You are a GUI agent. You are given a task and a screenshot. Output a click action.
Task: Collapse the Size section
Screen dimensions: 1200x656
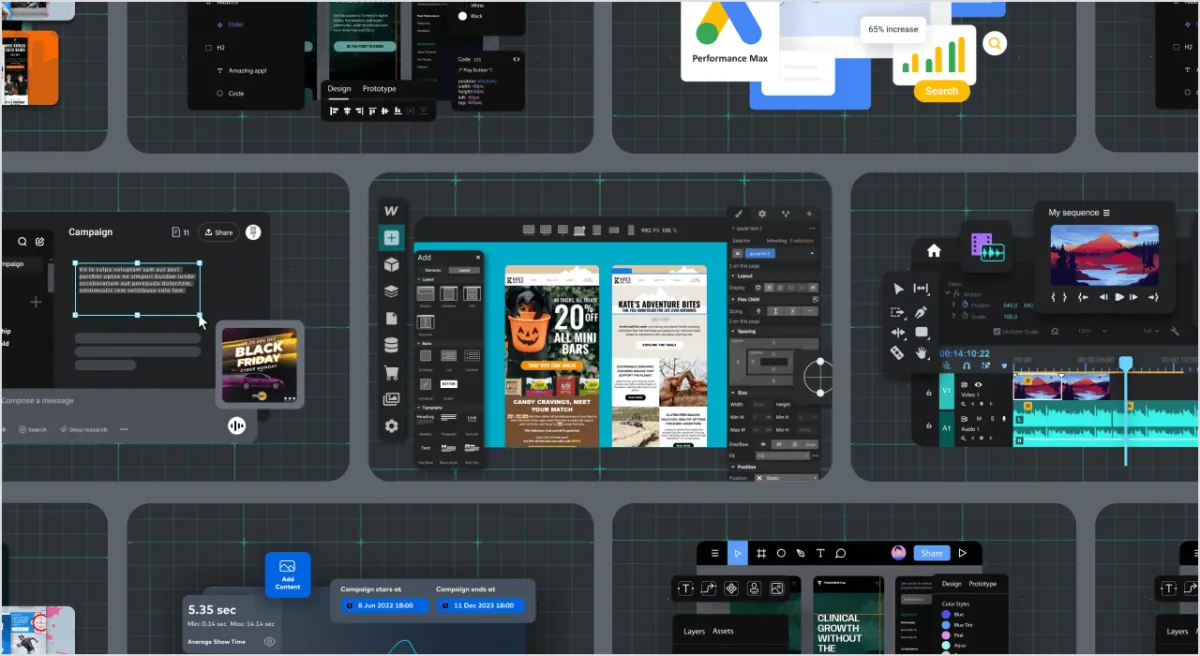click(733, 393)
